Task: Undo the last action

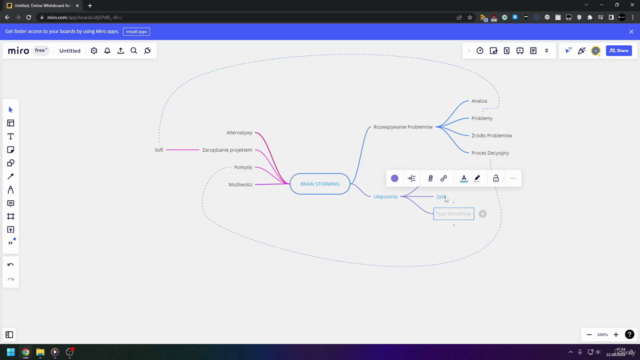Action: [11, 265]
